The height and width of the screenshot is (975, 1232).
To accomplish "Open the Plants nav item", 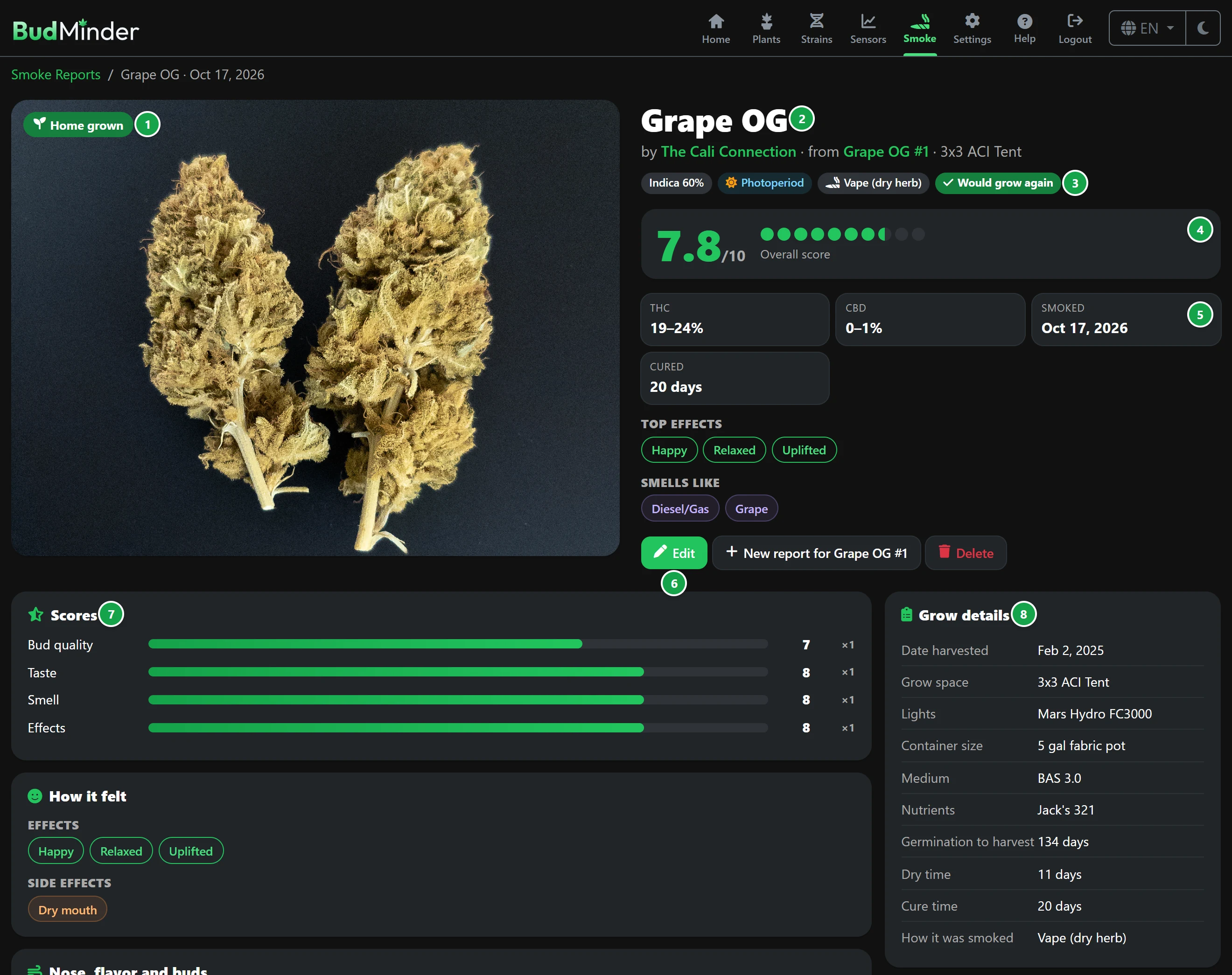I will click(x=766, y=28).
